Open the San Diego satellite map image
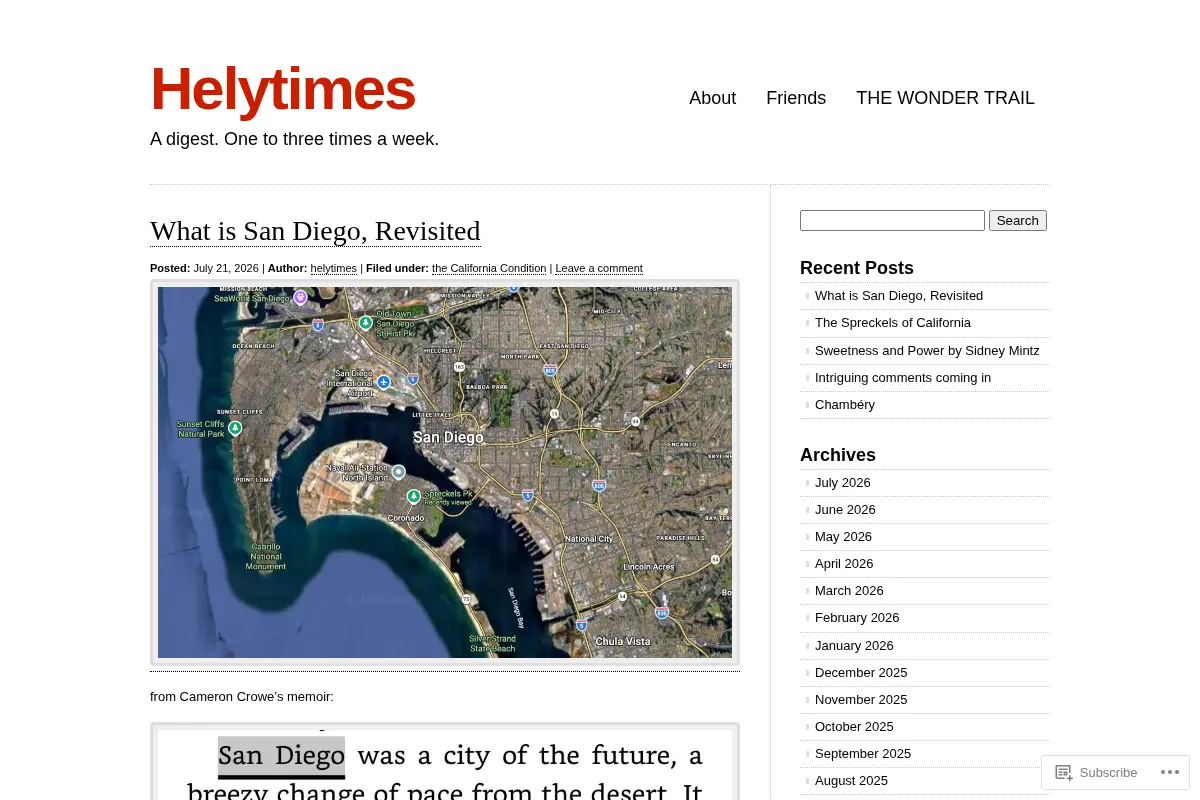The height and width of the screenshot is (800, 1200). [x=445, y=472]
